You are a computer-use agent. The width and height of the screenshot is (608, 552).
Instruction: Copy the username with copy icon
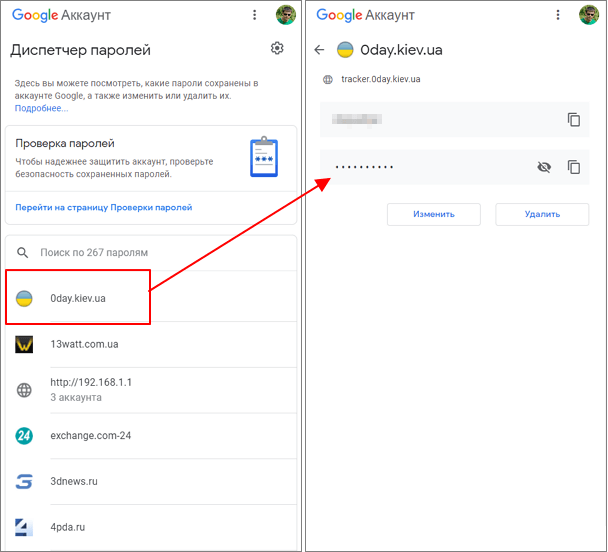[574, 119]
